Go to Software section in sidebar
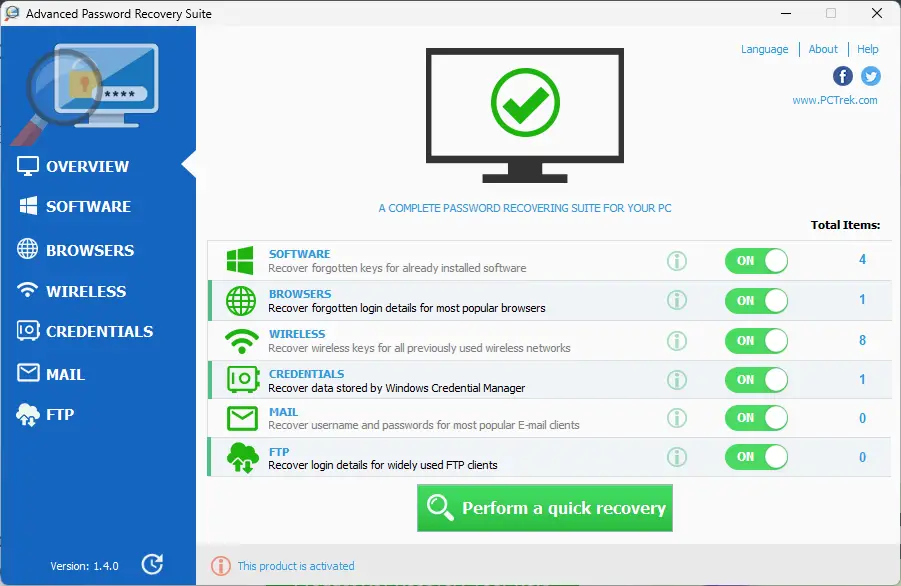The image size is (901, 586). pos(75,206)
